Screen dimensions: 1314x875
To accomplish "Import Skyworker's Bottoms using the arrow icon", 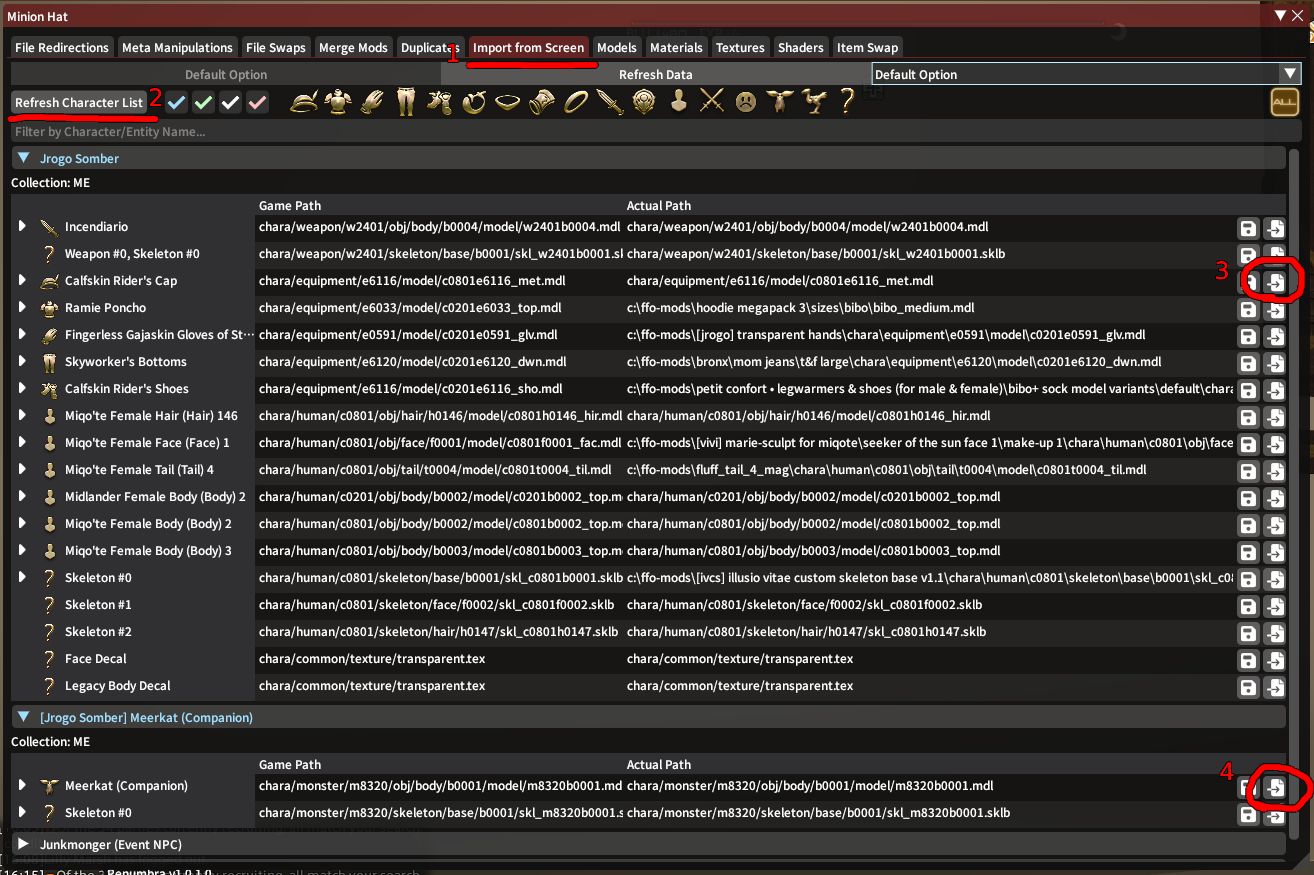I will [1275, 363].
